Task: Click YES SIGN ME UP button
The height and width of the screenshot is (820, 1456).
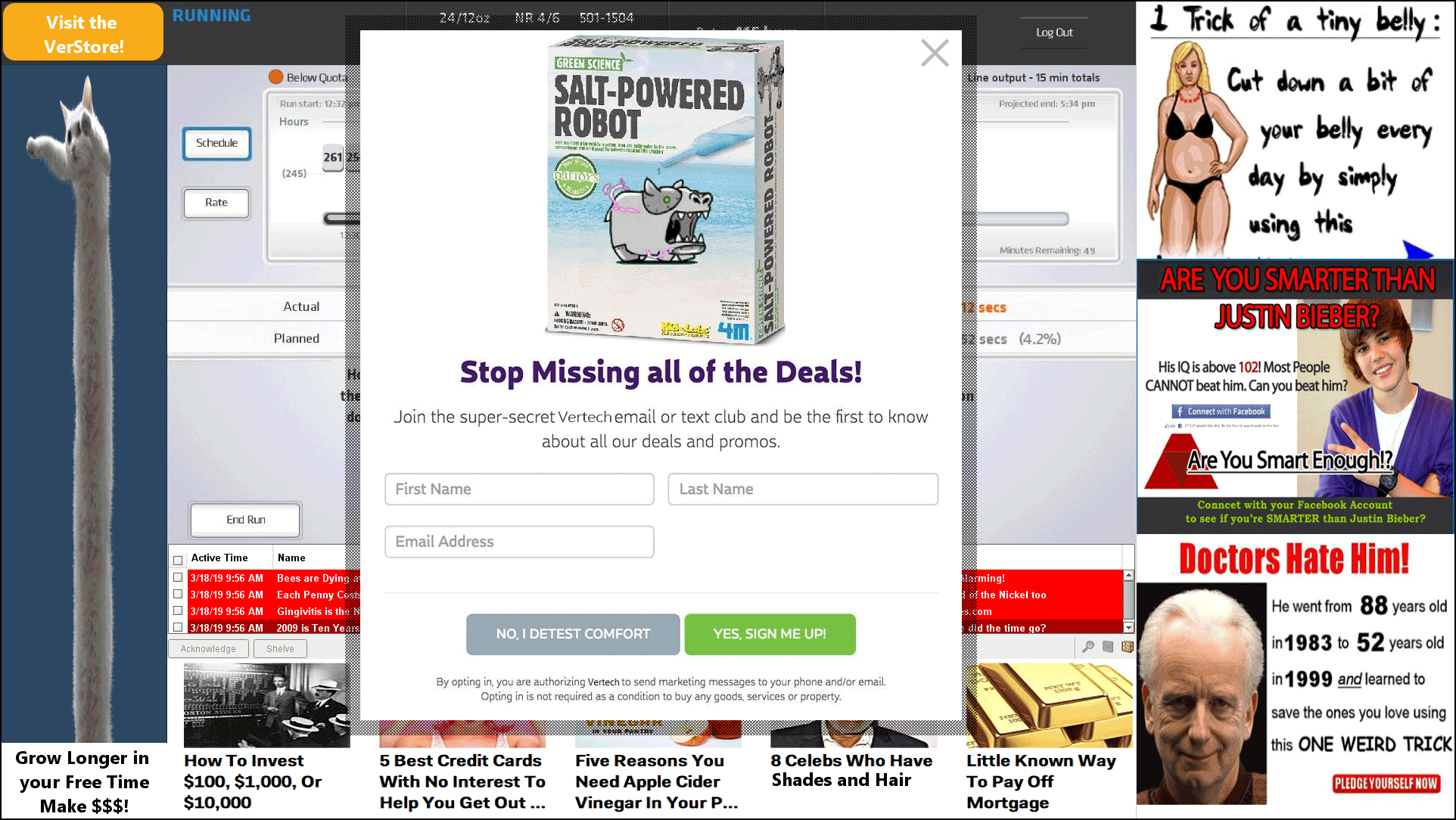Action: 770,633
